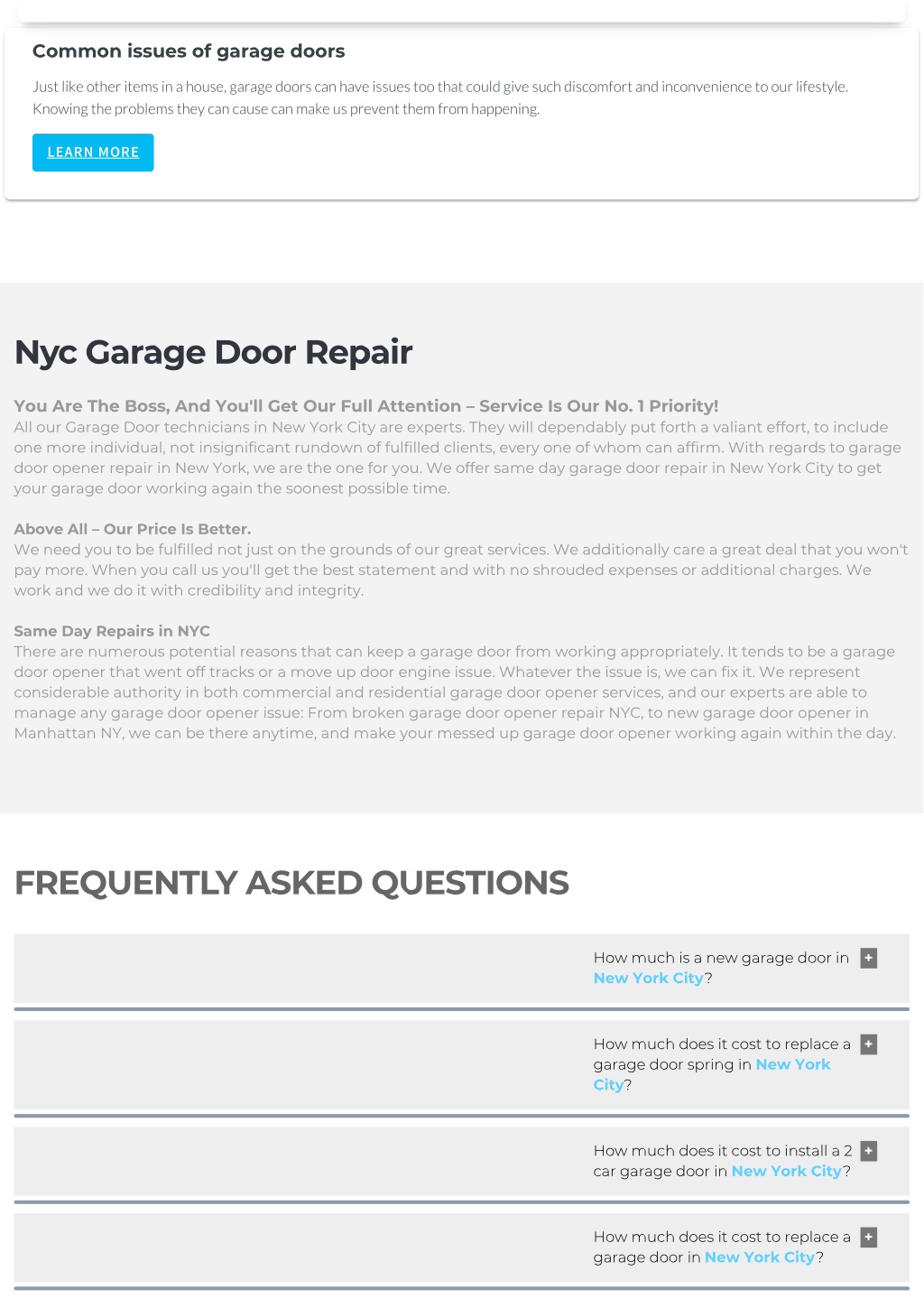
Task: Click plus icon for garage door spring question
Action: point(869,1044)
